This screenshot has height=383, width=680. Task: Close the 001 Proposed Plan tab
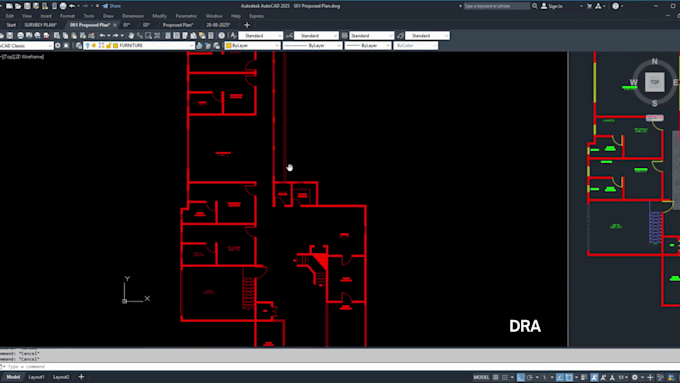(x=115, y=25)
